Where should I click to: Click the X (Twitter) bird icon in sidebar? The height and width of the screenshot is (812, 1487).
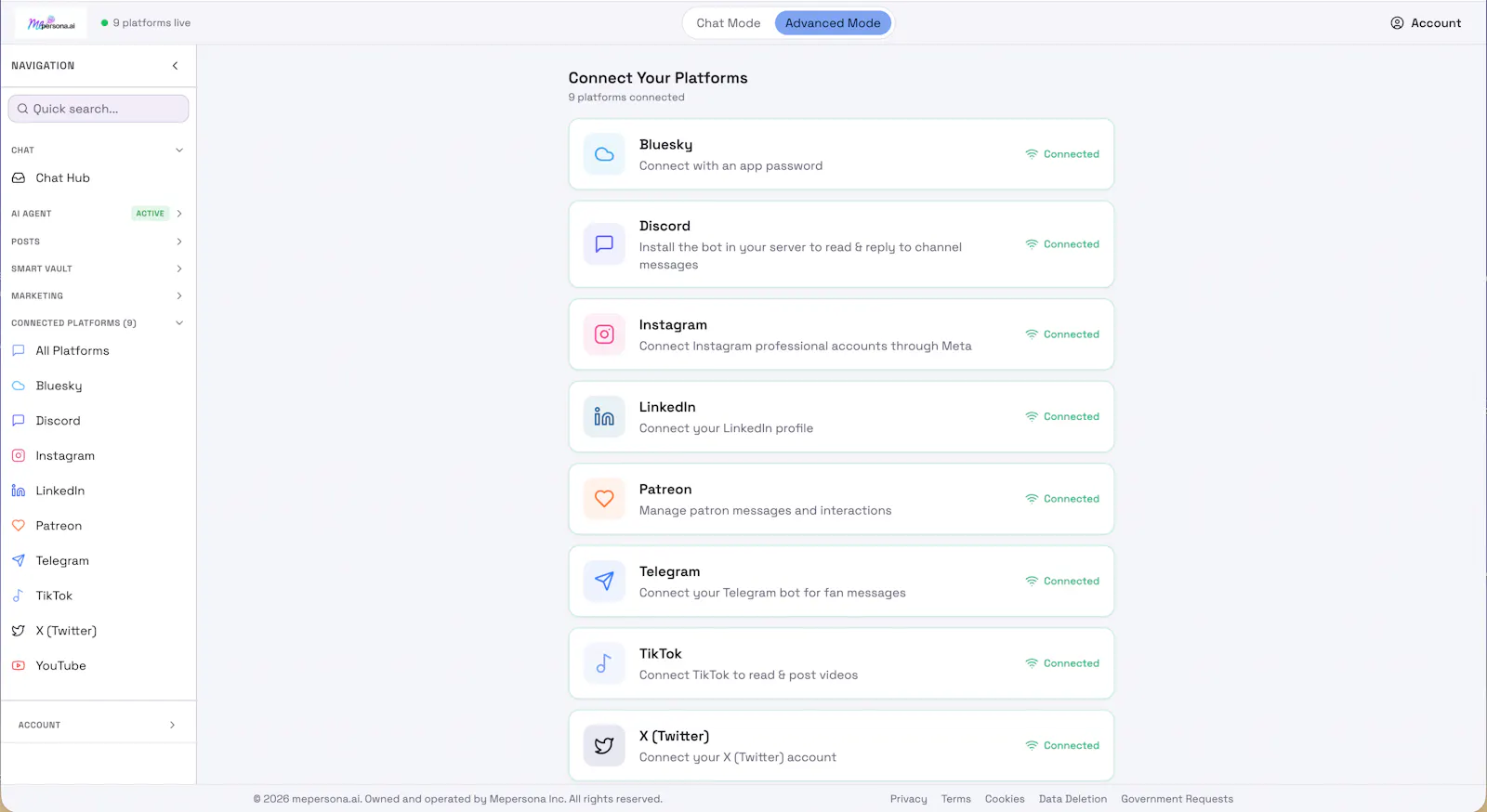[19, 631]
